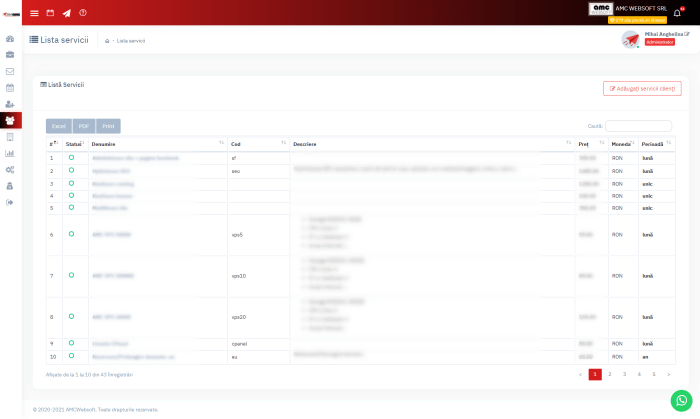This screenshot has width=700, height=419.
Task: Toggle status circle for service row 10
Action: click(71, 355)
